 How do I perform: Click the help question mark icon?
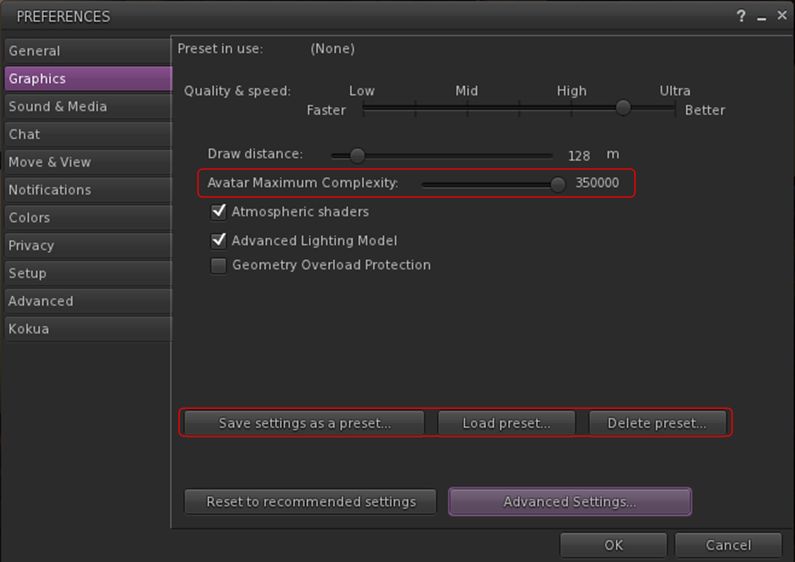(x=742, y=16)
